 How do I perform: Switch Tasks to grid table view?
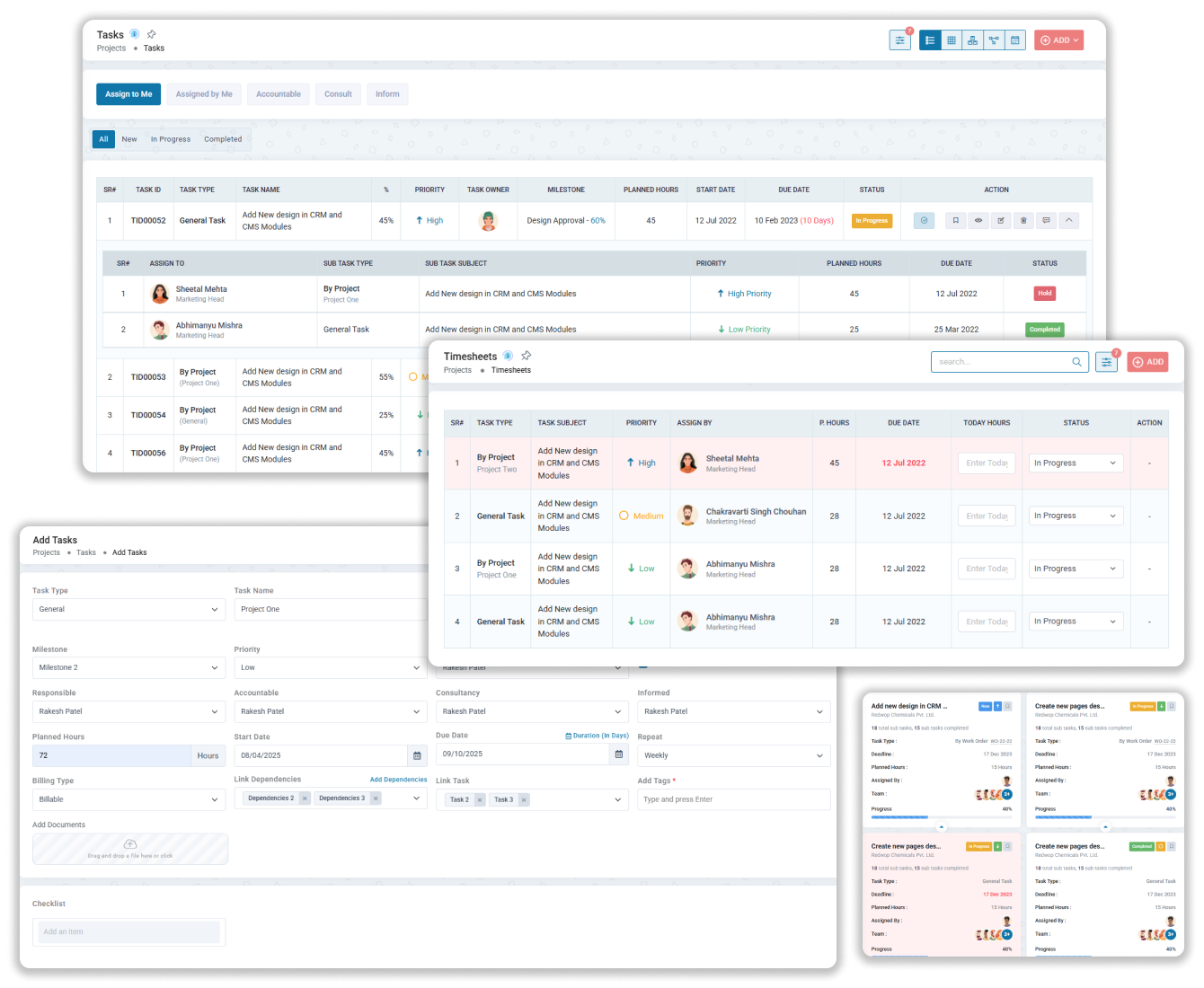tap(952, 40)
